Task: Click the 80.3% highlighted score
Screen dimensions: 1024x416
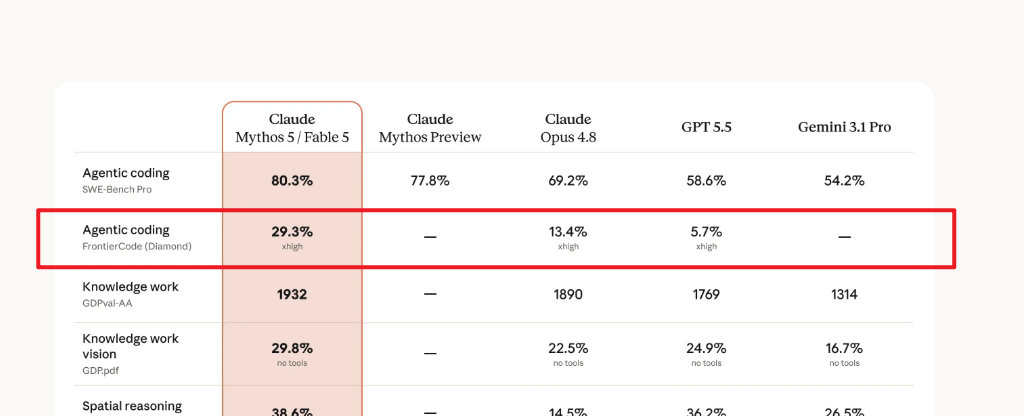Action: [x=292, y=181]
